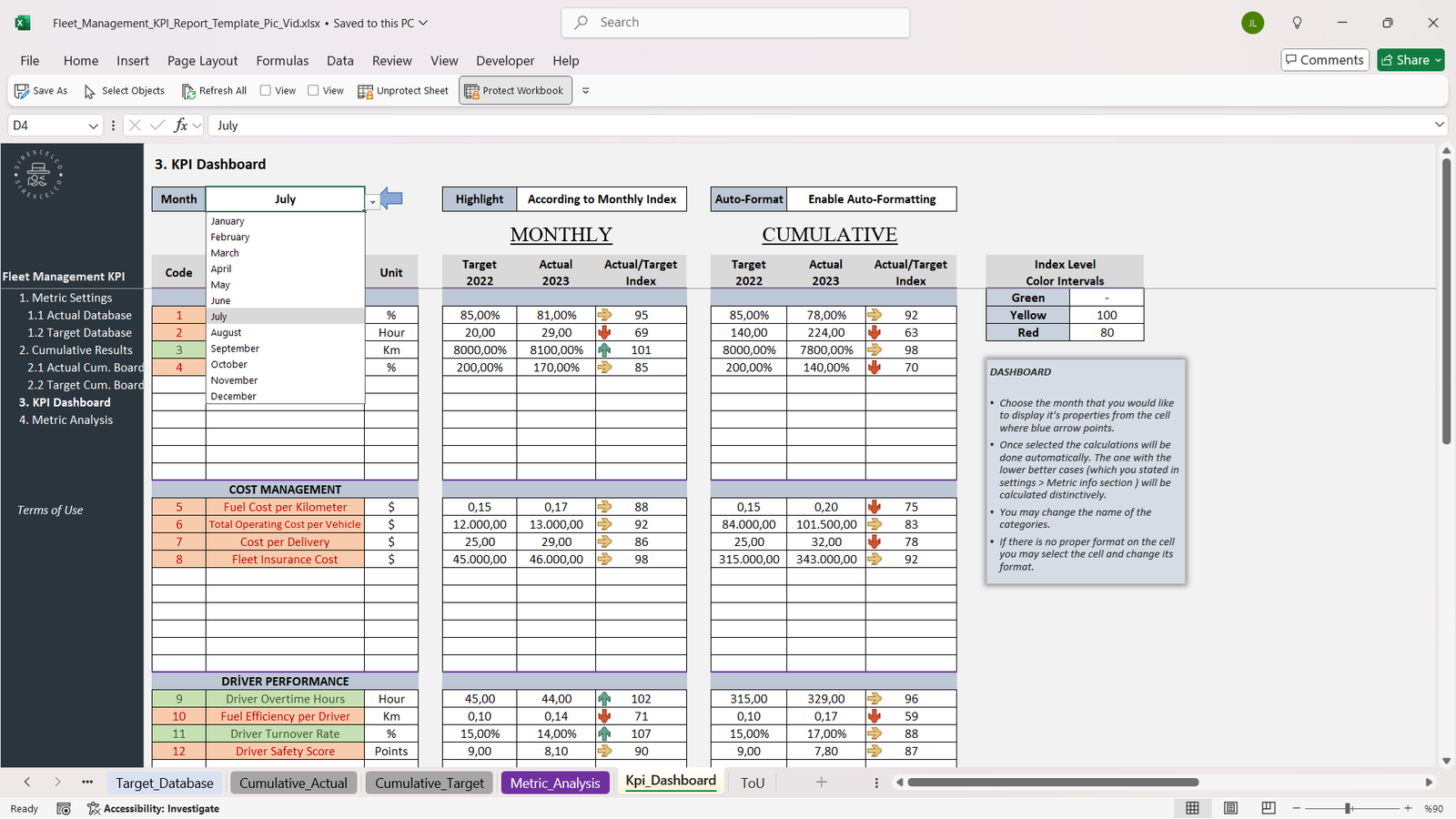
Task: Open Insert Function (fx) in formula bar
Action: 181,126
